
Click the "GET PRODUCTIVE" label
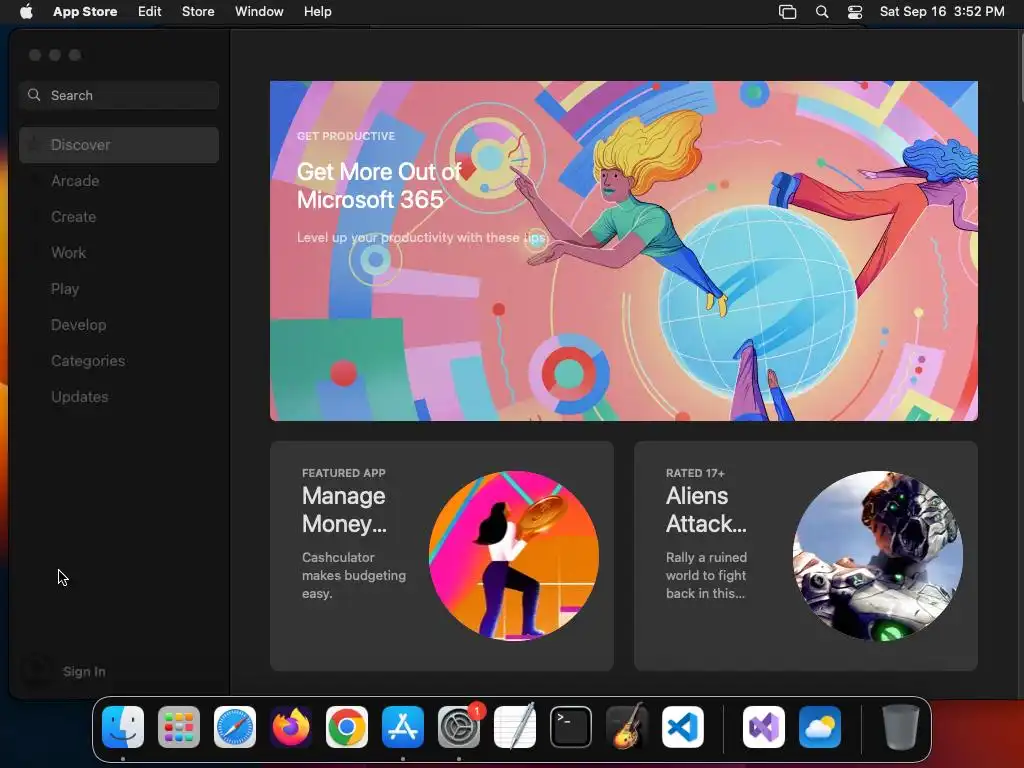[345, 136]
